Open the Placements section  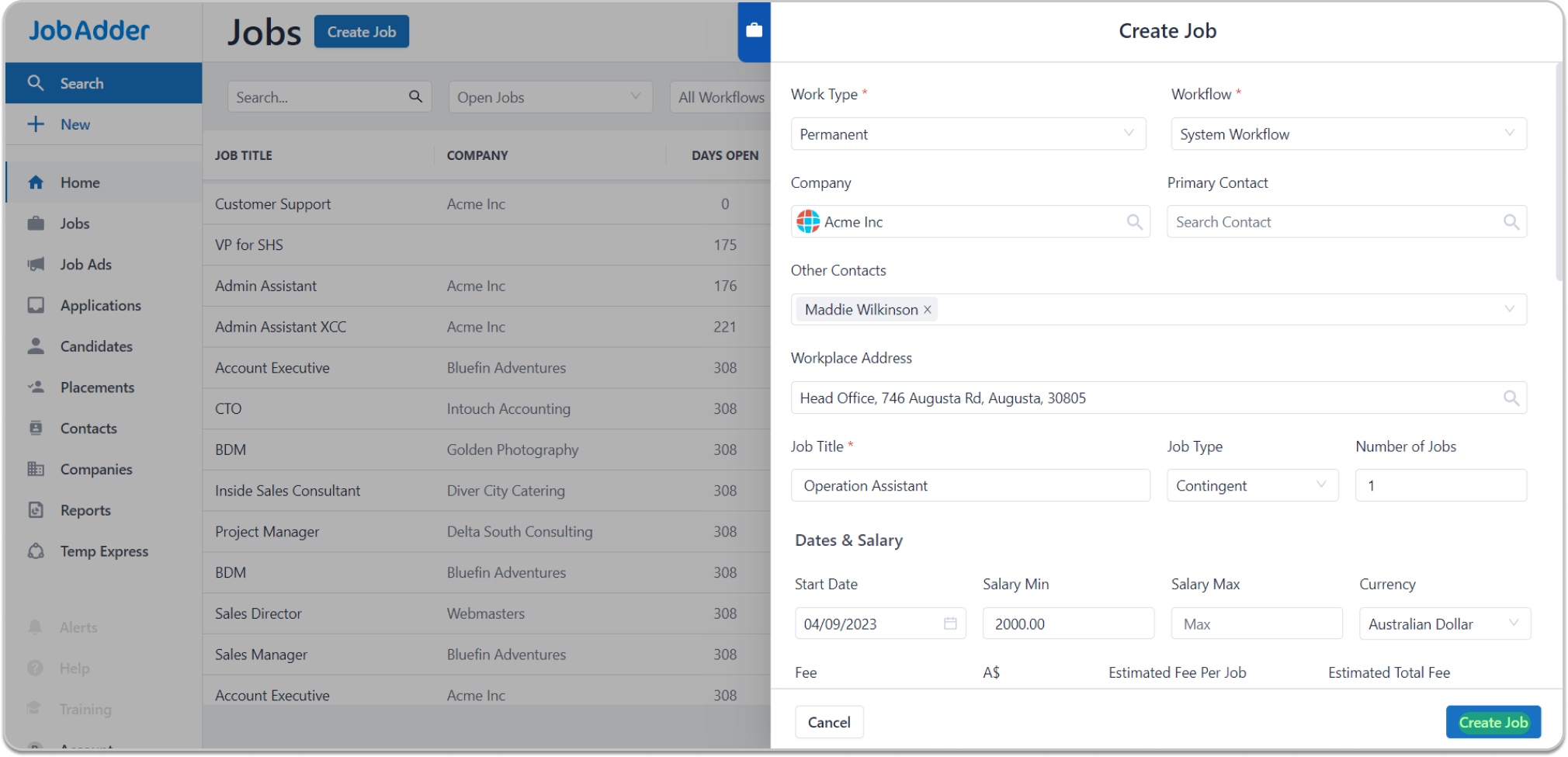[97, 387]
